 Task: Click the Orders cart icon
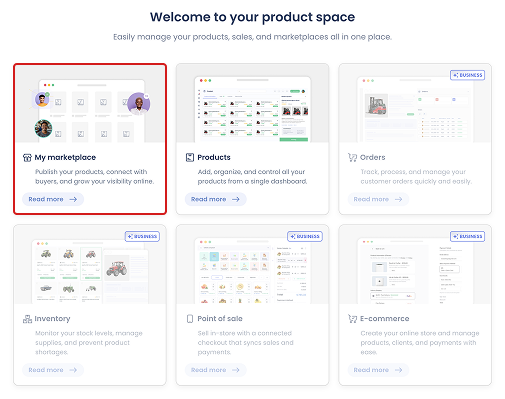(352, 157)
